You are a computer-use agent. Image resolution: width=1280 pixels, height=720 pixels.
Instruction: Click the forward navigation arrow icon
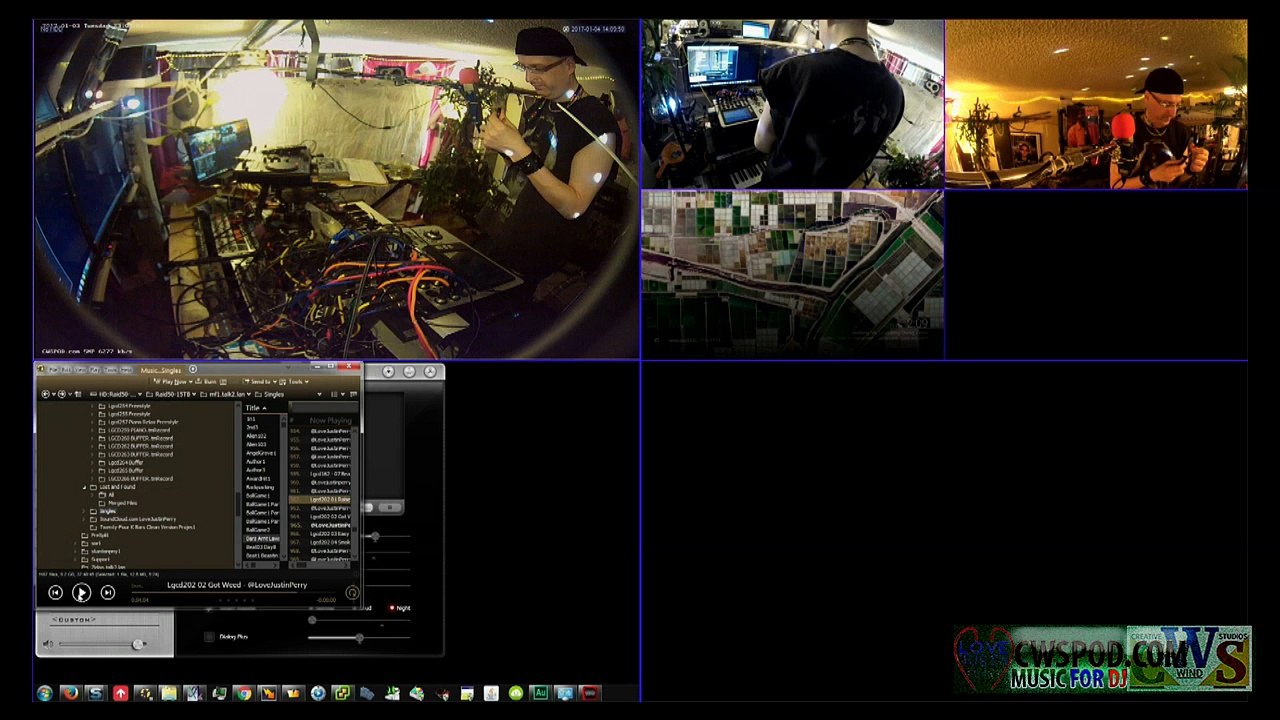[62, 394]
